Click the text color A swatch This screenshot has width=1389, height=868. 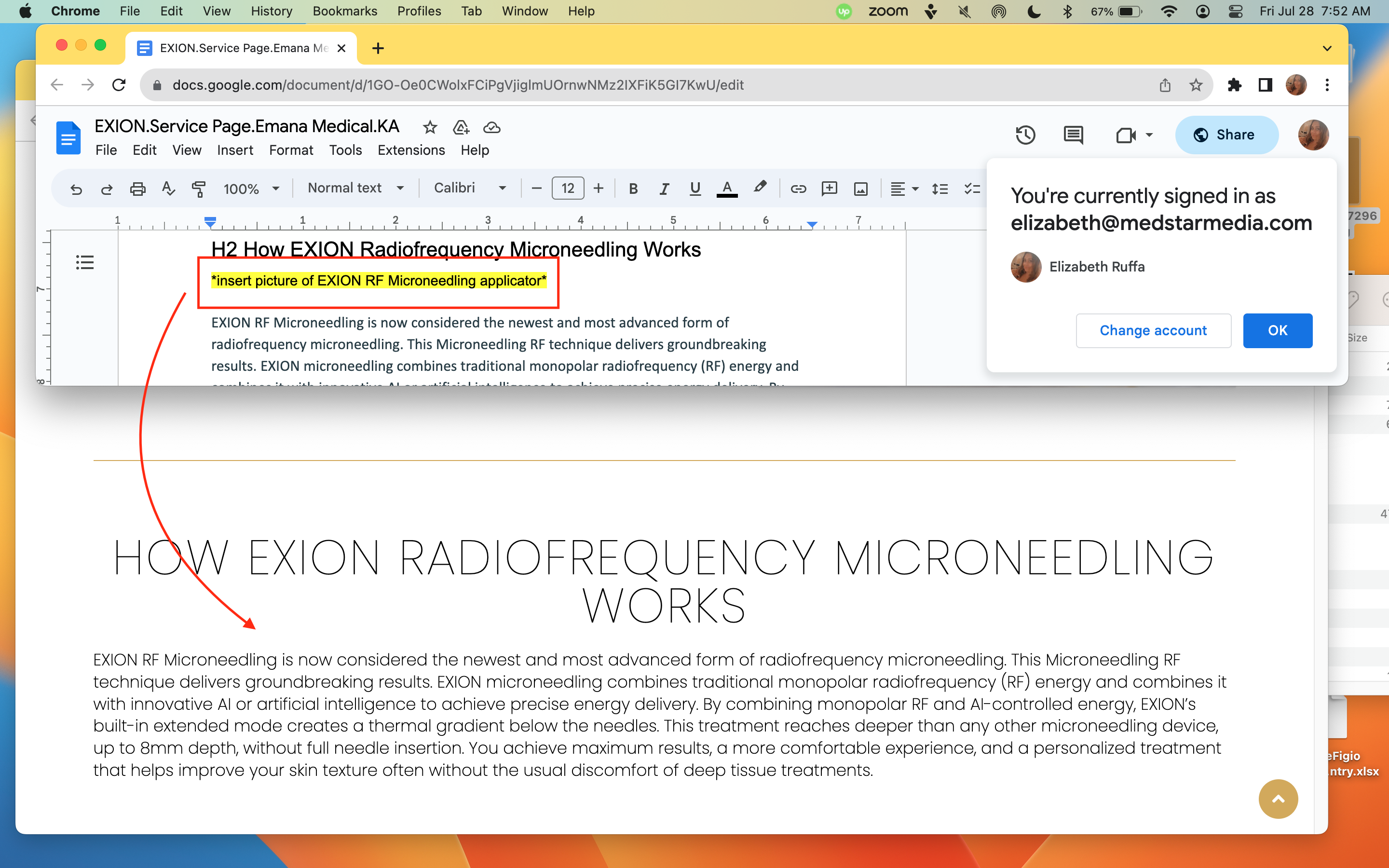click(x=727, y=188)
